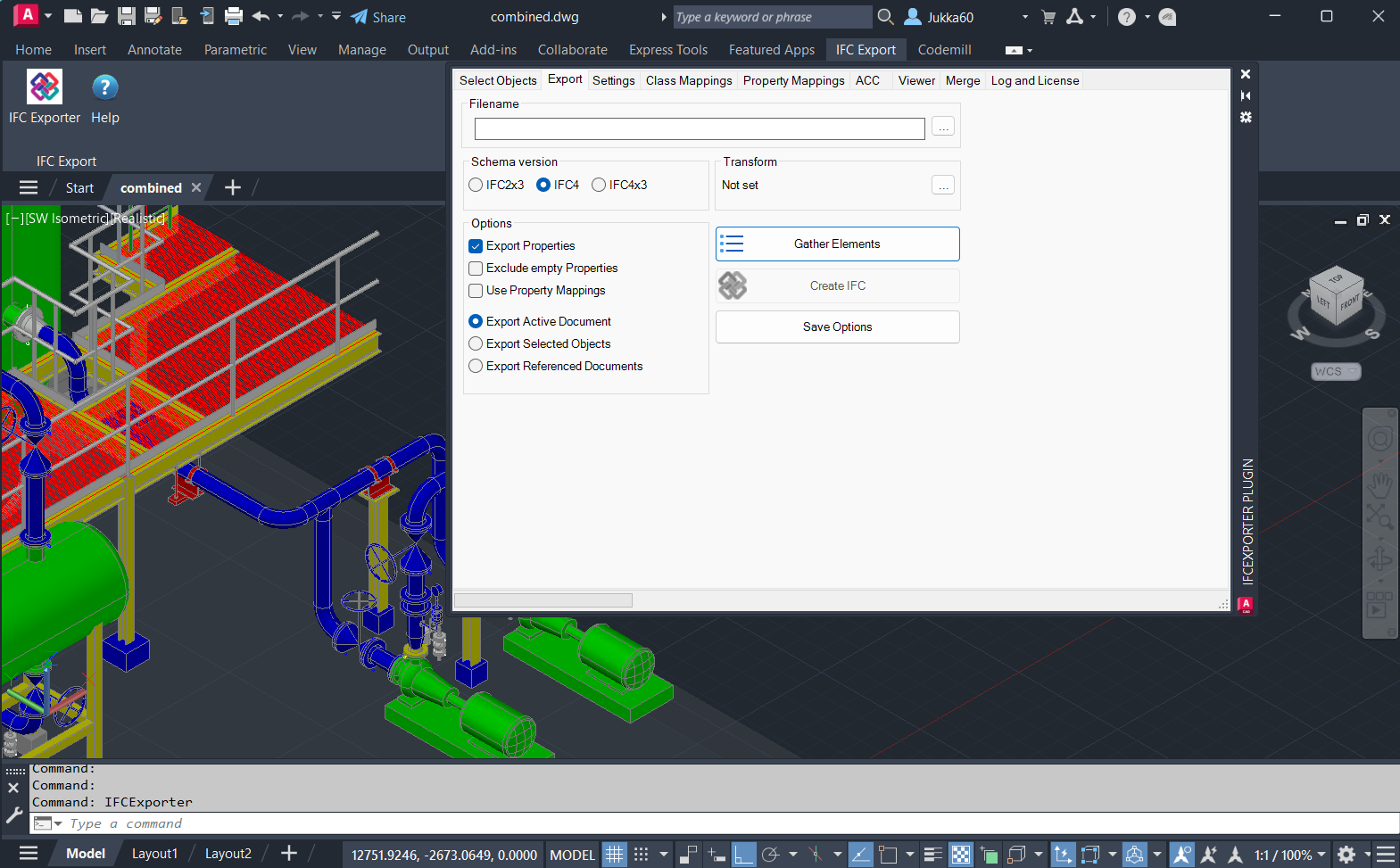Undo the last action
The height and width of the screenshot is (868, 1400).
[261, 16]
